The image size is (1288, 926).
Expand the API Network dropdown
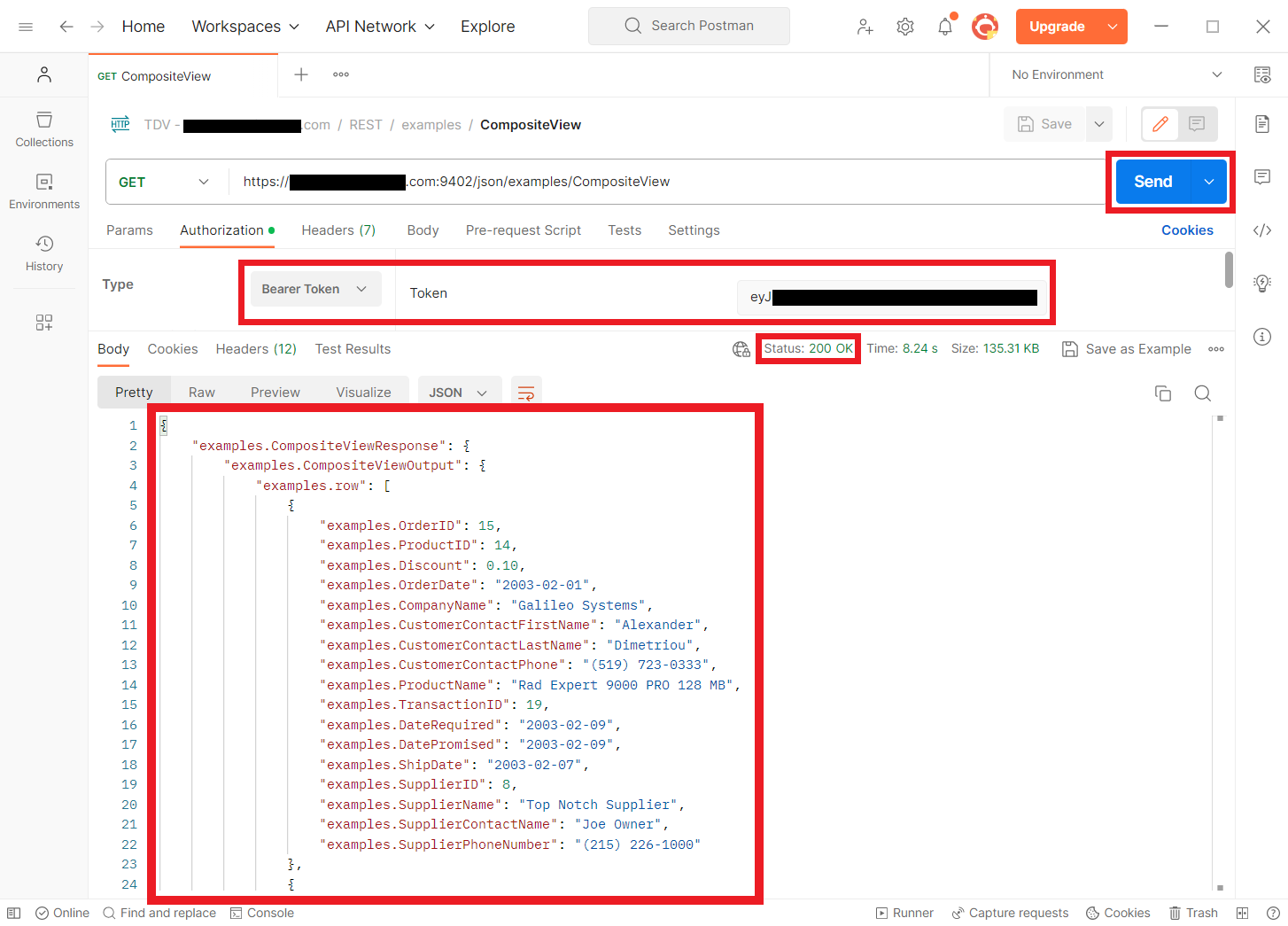click(380, 27)
